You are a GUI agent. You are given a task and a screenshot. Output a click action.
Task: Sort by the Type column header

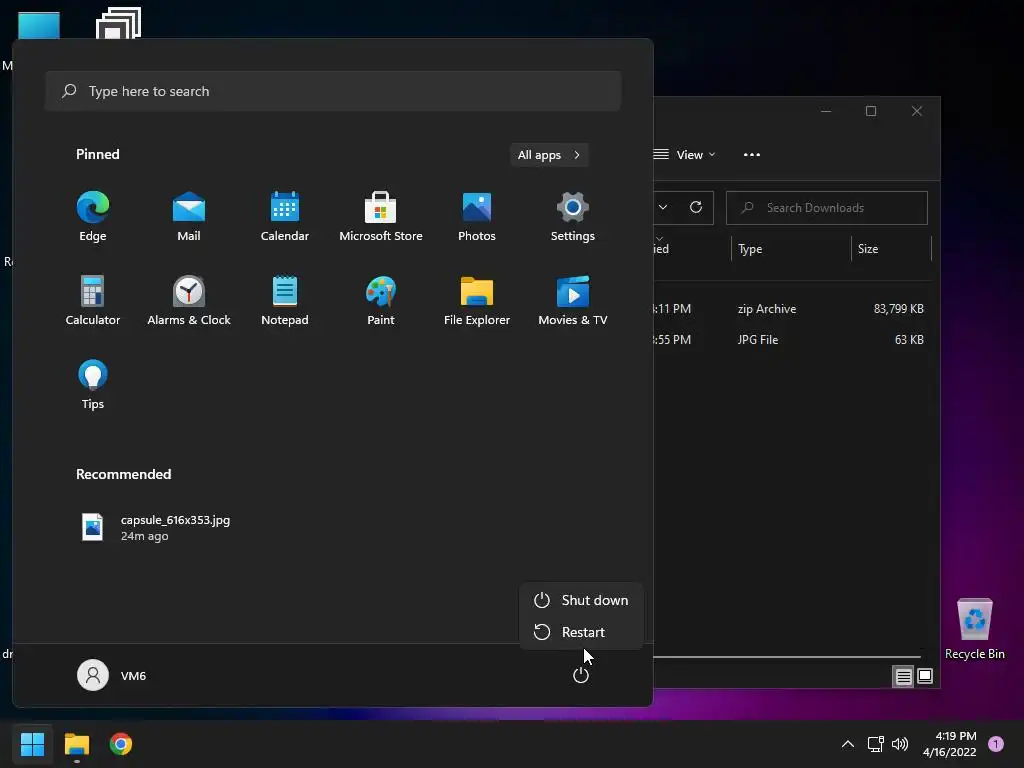coord(791,249)
